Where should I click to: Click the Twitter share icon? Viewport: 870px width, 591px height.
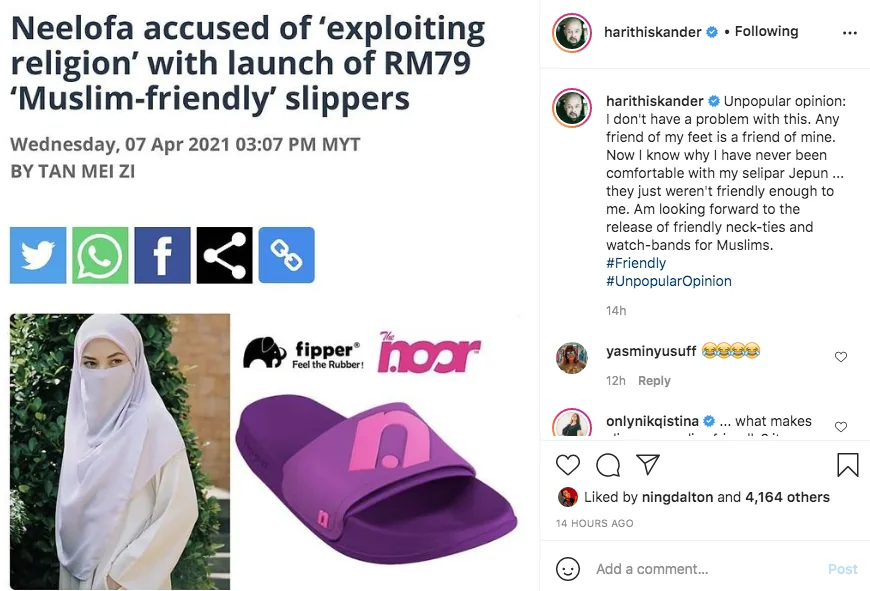coord(38,255)
